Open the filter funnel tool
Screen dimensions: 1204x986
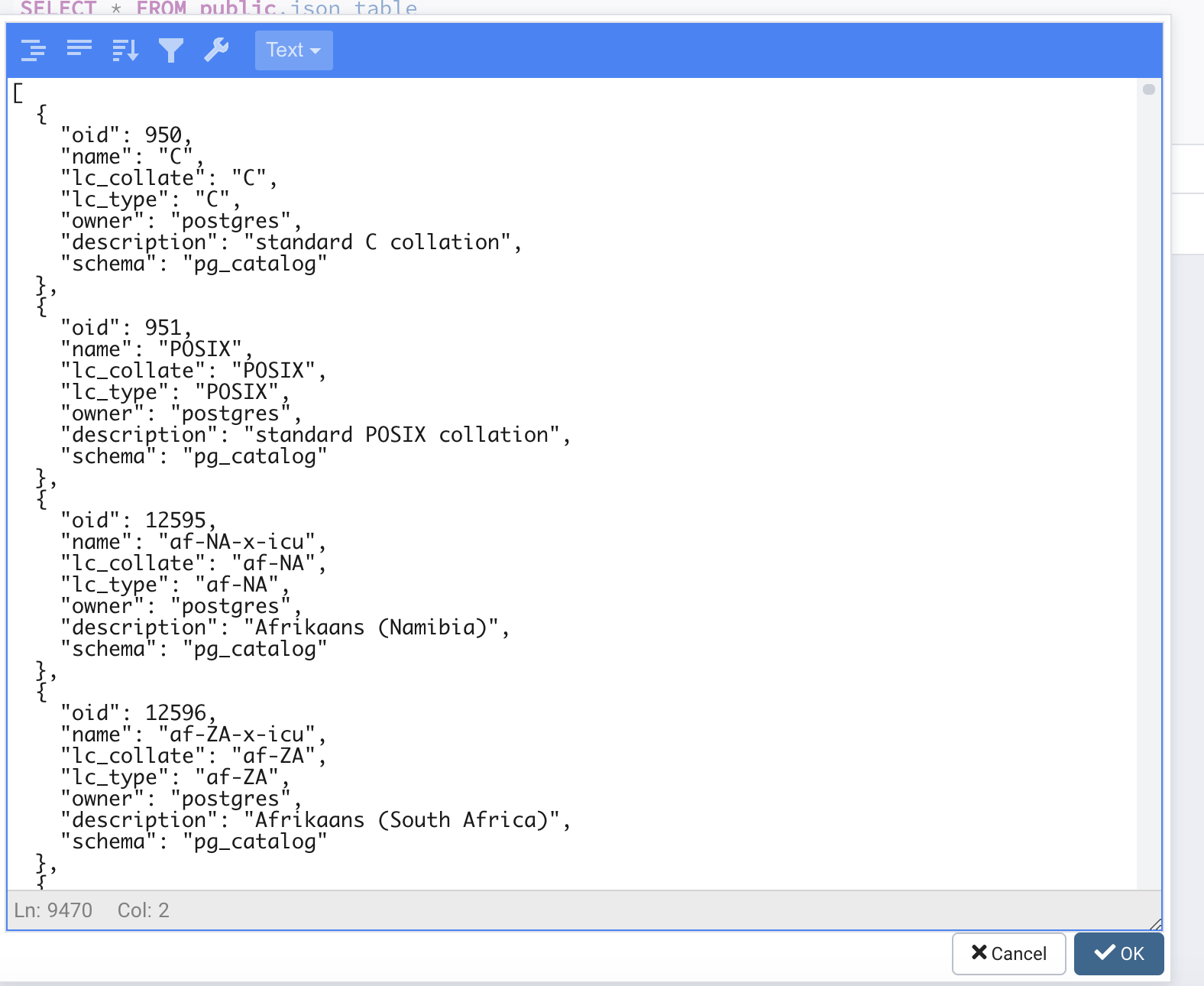[171, 50]
